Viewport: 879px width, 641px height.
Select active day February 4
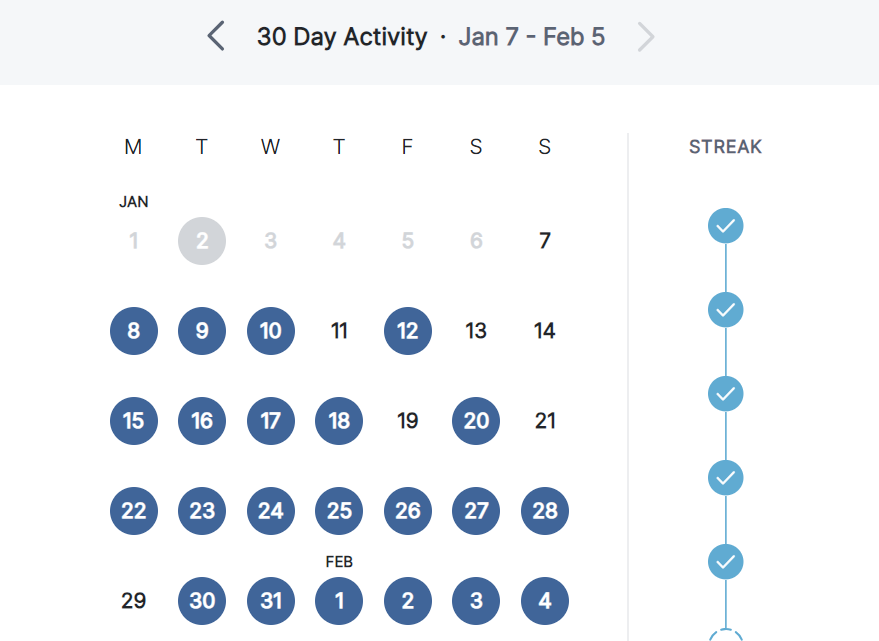(x=545, y=601)
